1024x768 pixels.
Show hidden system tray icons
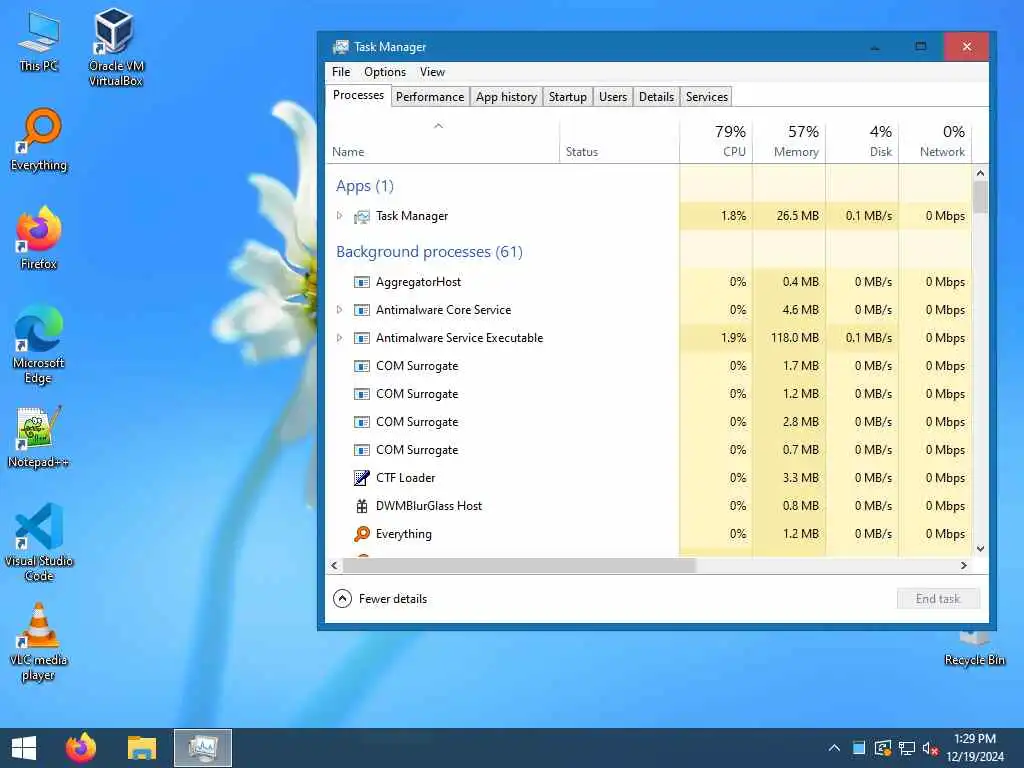point(834,748)
